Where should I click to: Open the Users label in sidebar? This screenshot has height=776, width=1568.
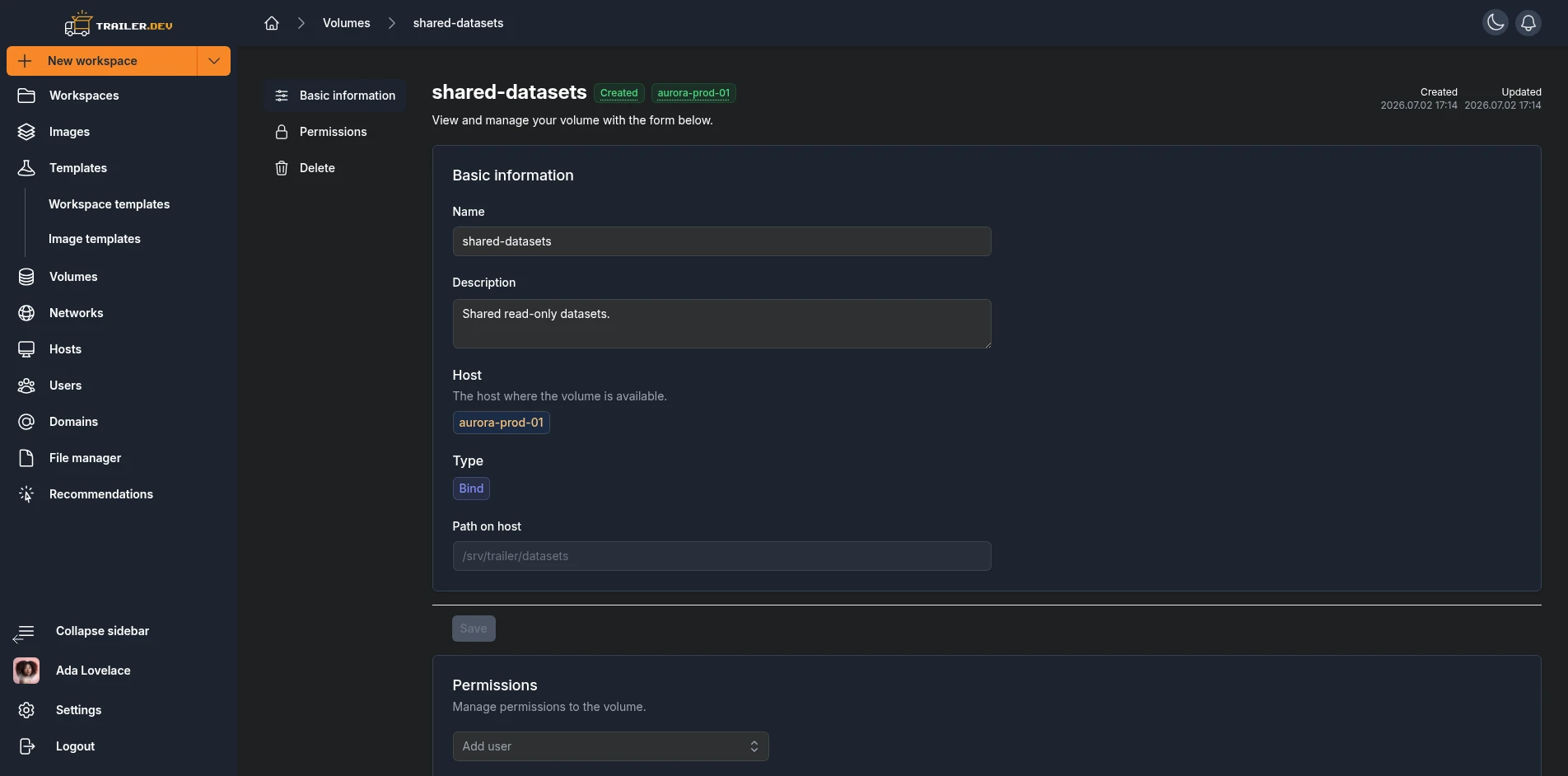65,386
